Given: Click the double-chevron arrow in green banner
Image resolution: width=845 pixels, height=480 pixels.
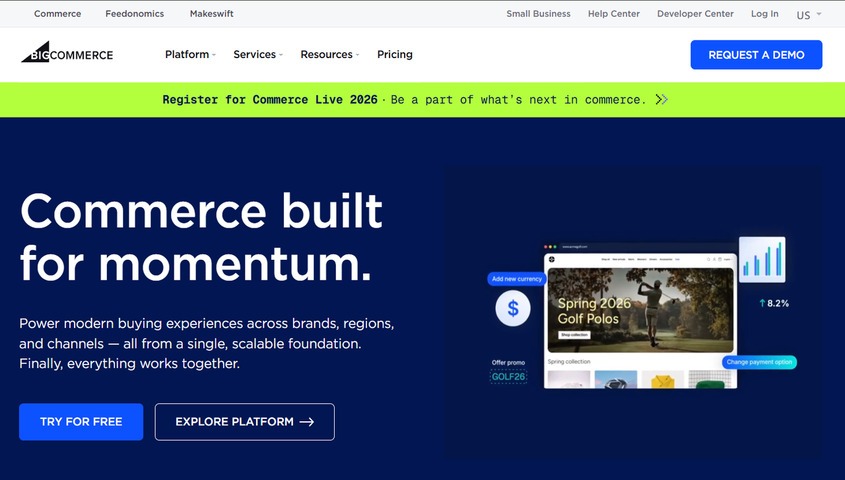Looking at the screenshot, I should point(662,99).
